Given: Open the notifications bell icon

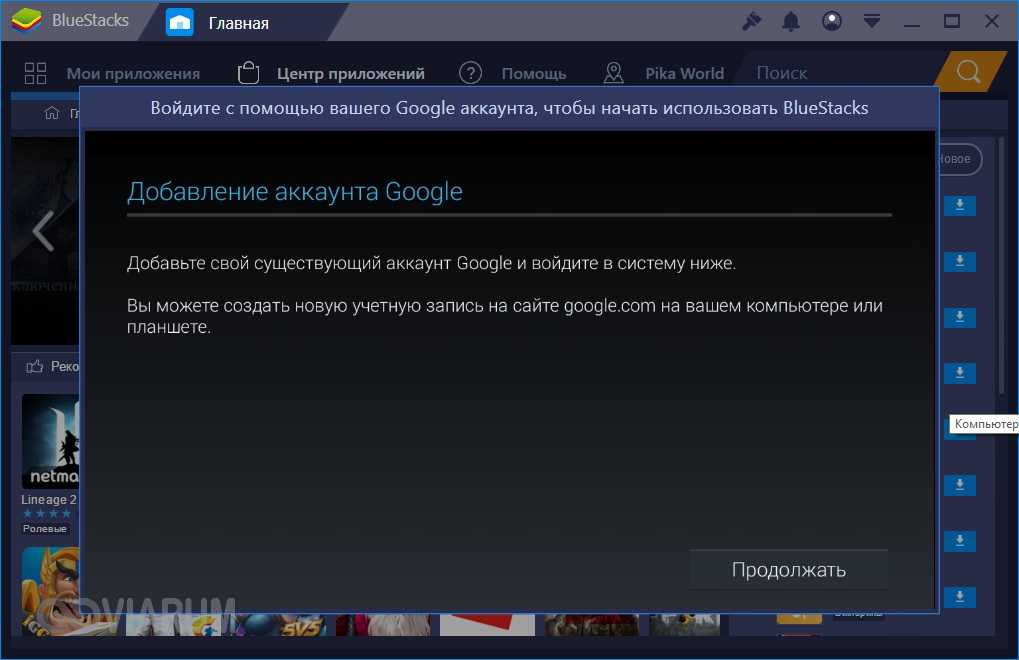Looking at the screenshot, I should [791, 21].
